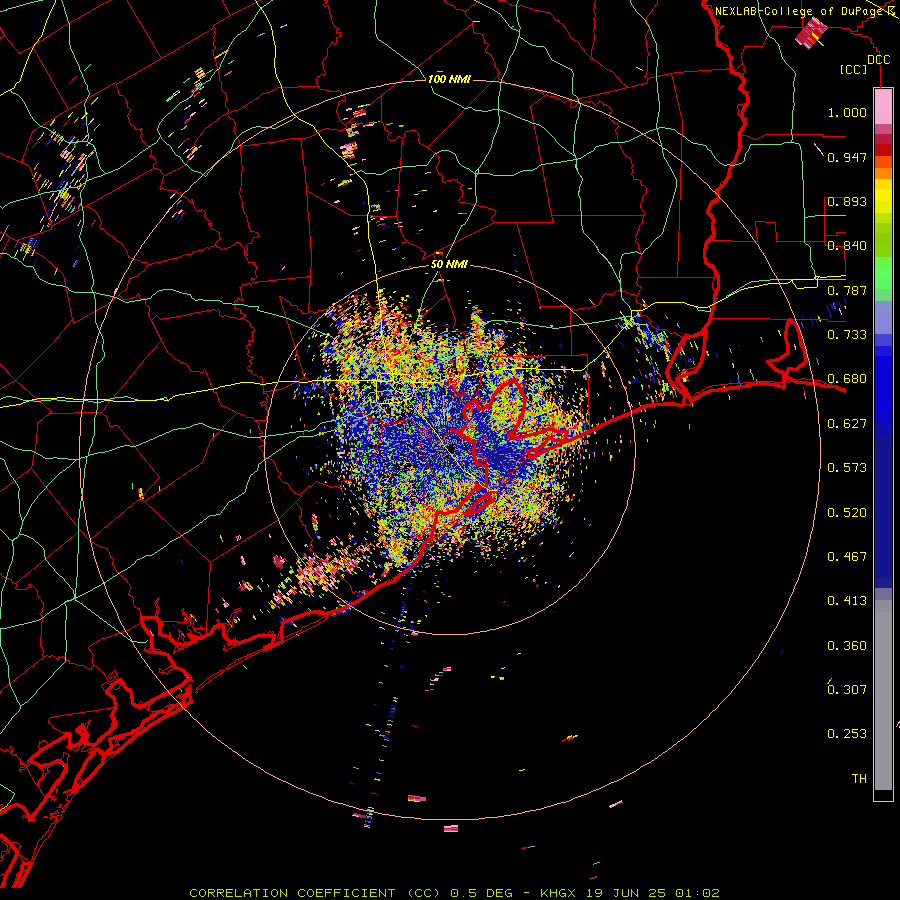
Task: Click the 0.360 scale value
Action: 847,646
